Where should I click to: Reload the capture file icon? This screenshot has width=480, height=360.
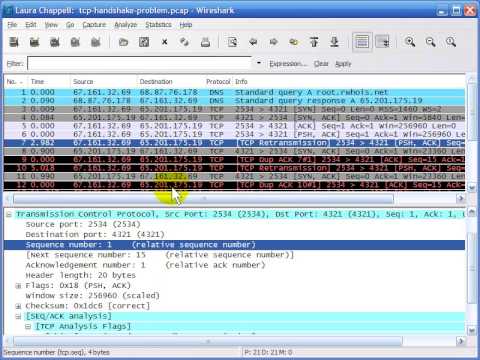(184, 42)
